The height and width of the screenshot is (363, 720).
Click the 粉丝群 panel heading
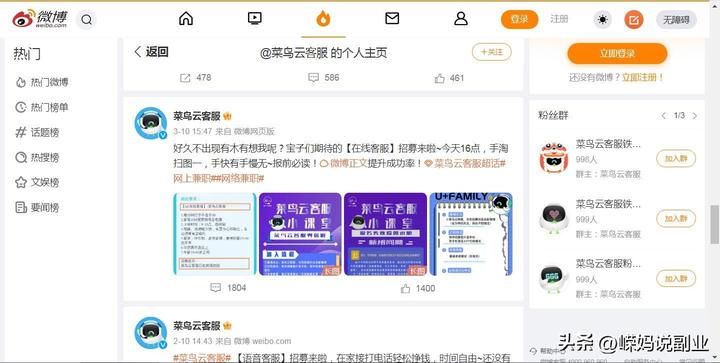(x=553, y=116)
